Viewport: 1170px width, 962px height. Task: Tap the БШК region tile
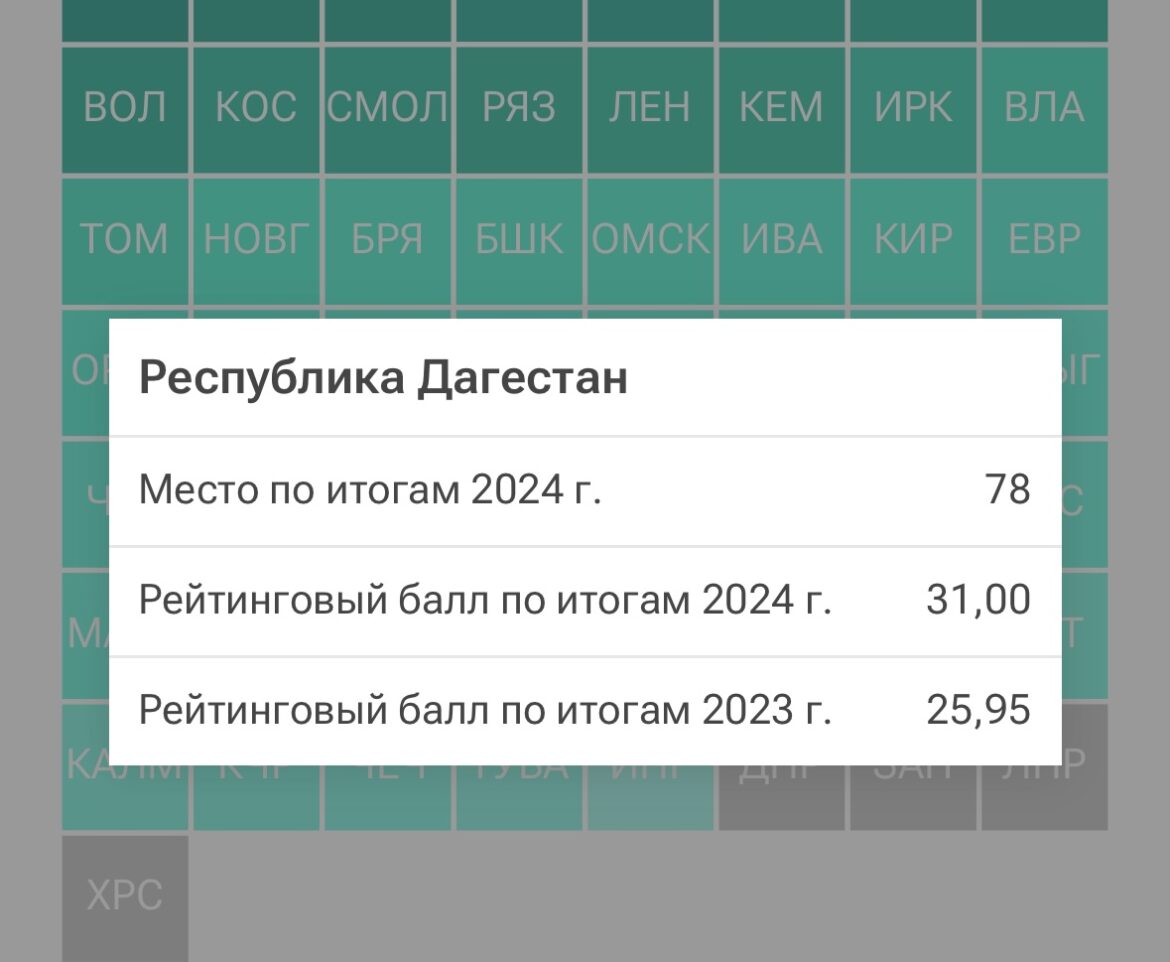click(519, 240)
